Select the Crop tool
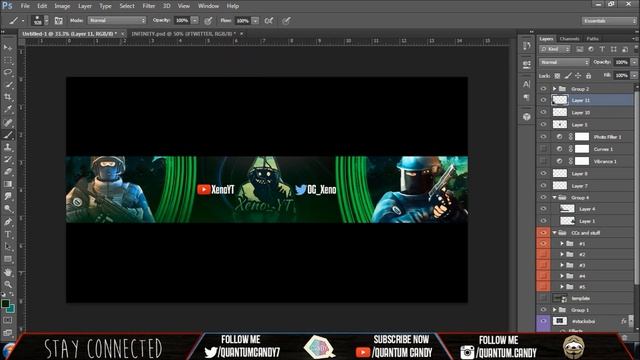This screenshot has width=640, height=360. [x=8, y=97]
